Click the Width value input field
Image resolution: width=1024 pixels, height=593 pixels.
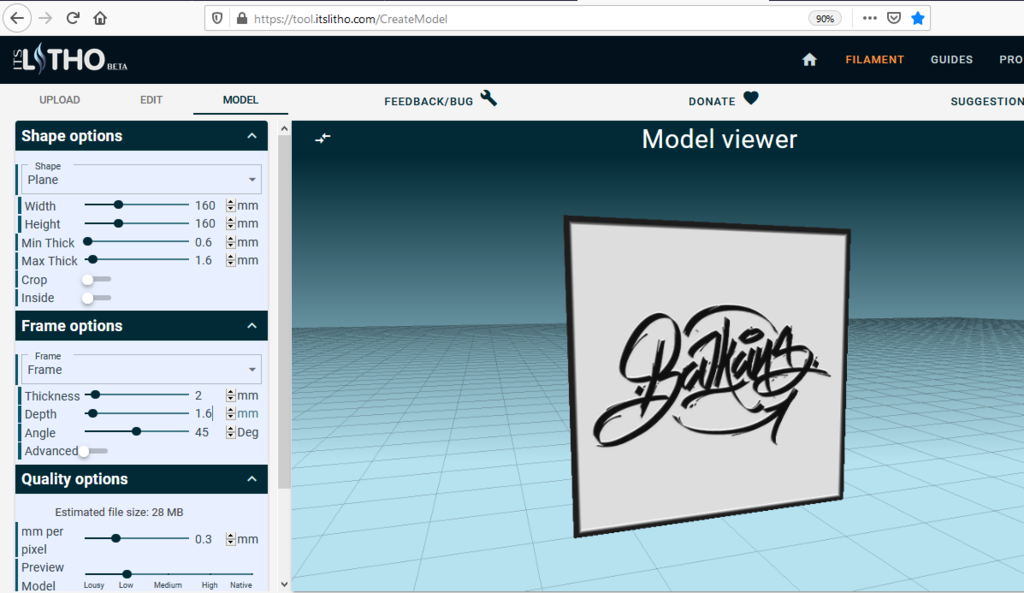pos(208,205)
